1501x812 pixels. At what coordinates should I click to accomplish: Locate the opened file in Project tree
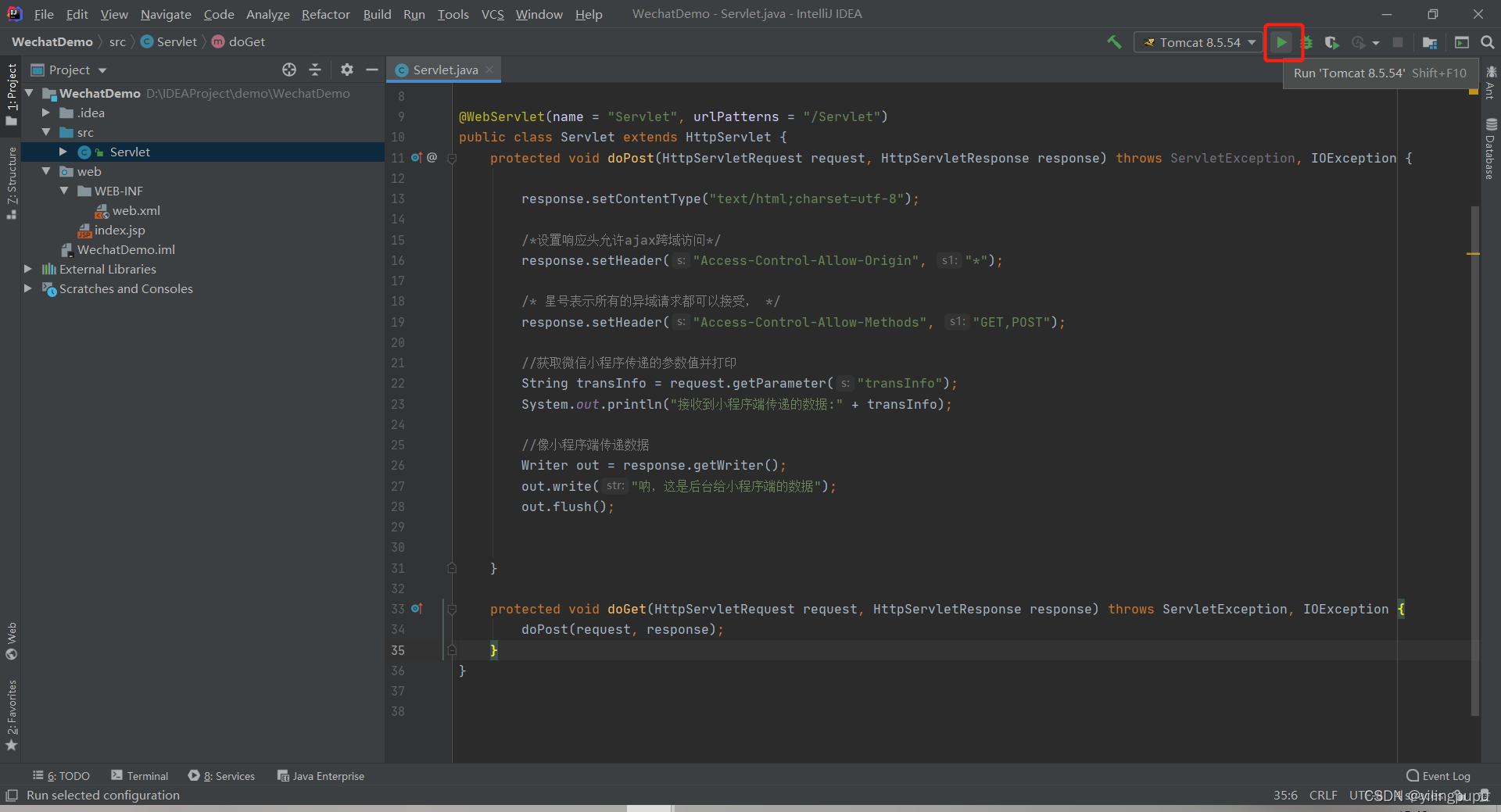pos(289,70)
